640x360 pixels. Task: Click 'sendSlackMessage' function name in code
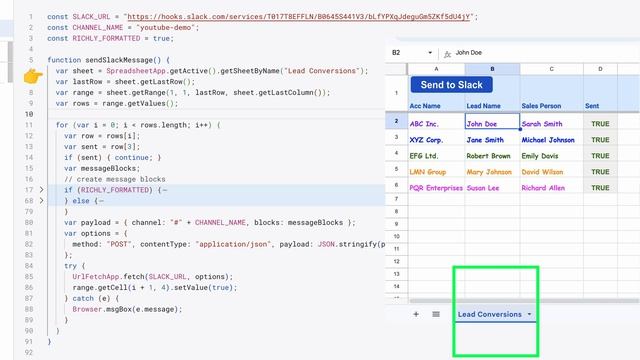coord(118,60)
